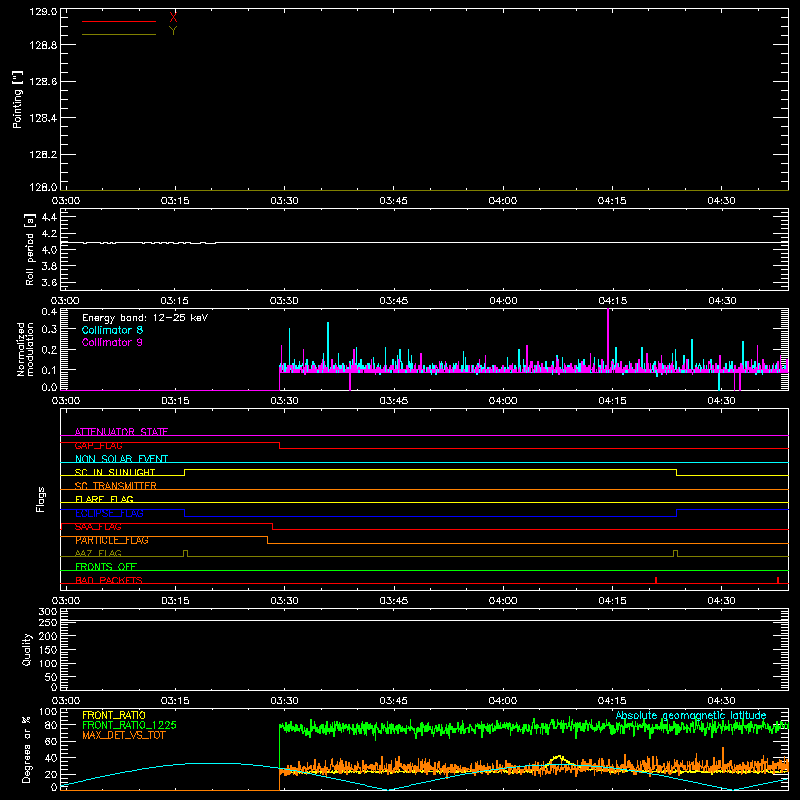Select the NON_SOLAR_EVENT flag label

[121, 459]
